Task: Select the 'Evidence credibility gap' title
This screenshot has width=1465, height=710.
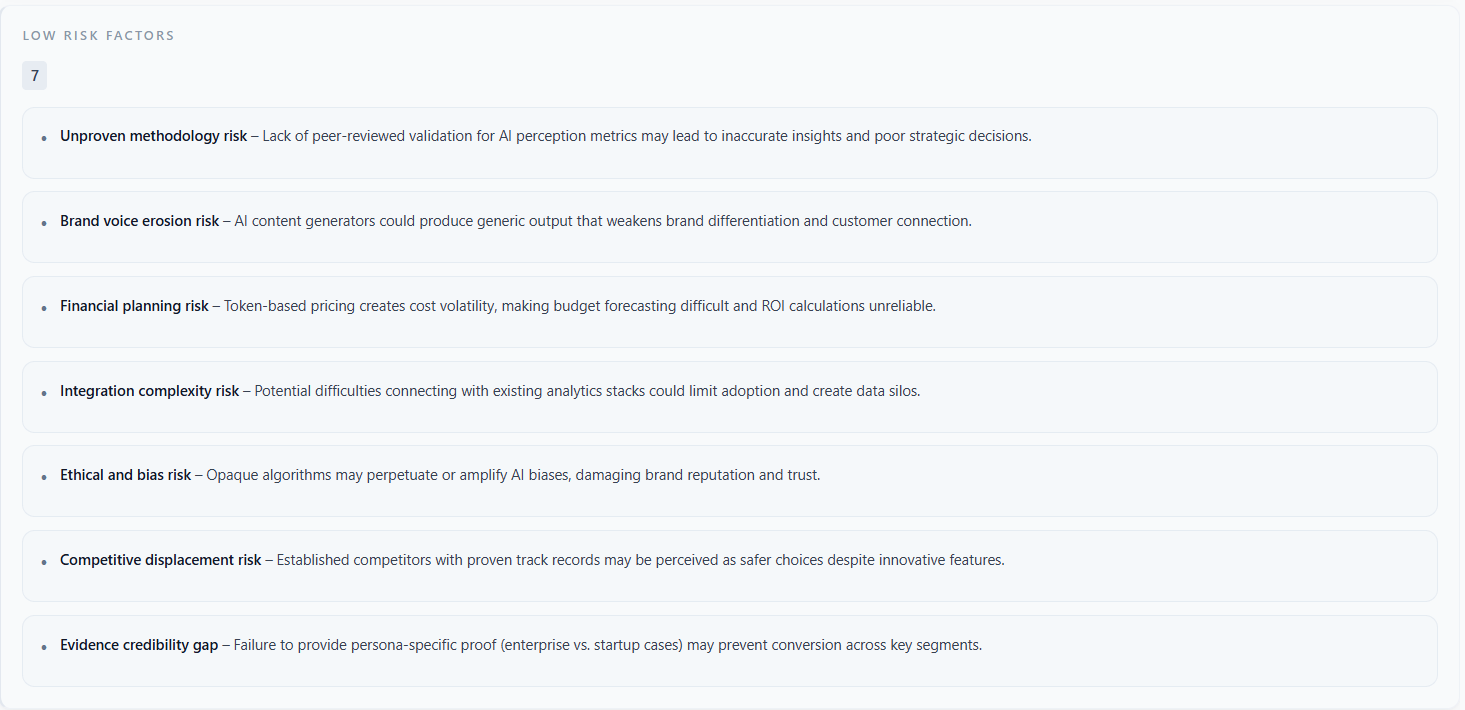Action: pyautogui.click(x=138, y=645)
